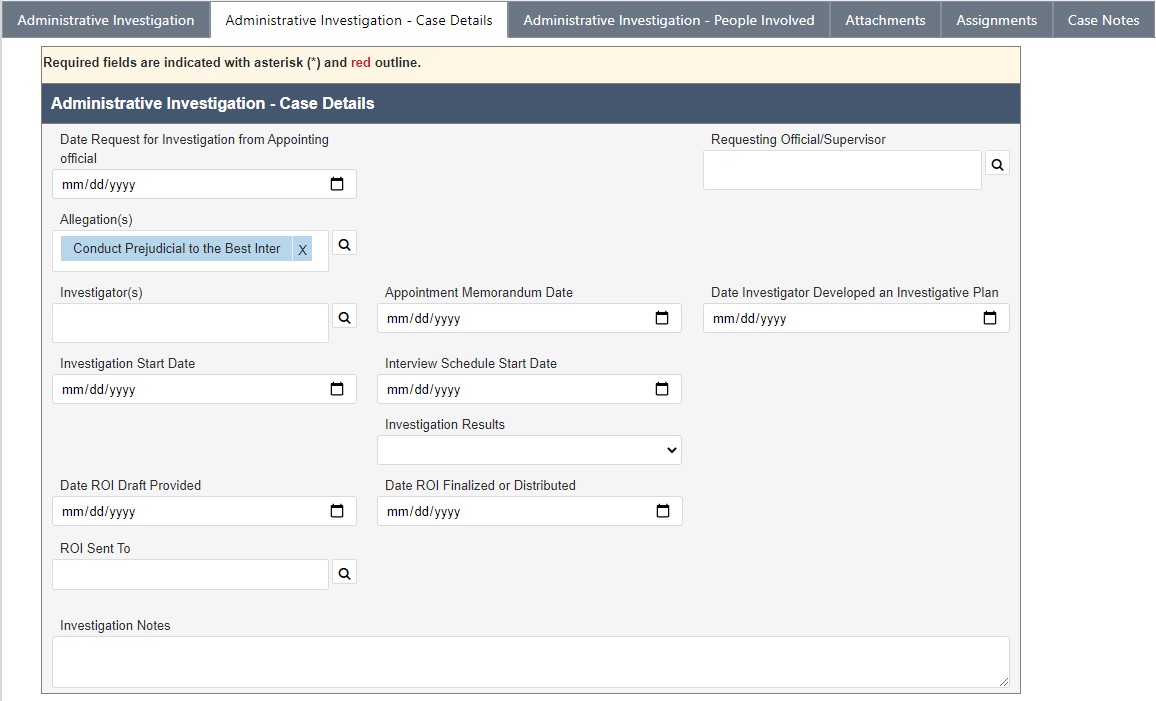Open the Assignments tab
This screenshot has height=701, width=1156.
(x=997, y=20)
